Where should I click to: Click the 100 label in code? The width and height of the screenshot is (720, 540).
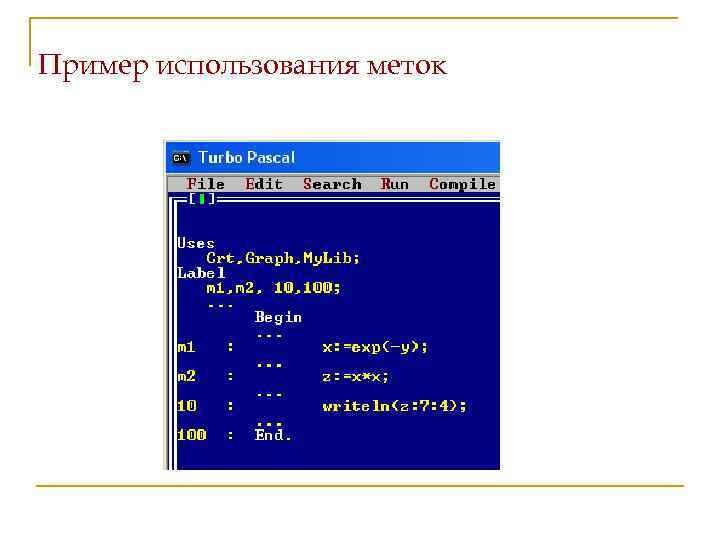(x=192, y=435)
